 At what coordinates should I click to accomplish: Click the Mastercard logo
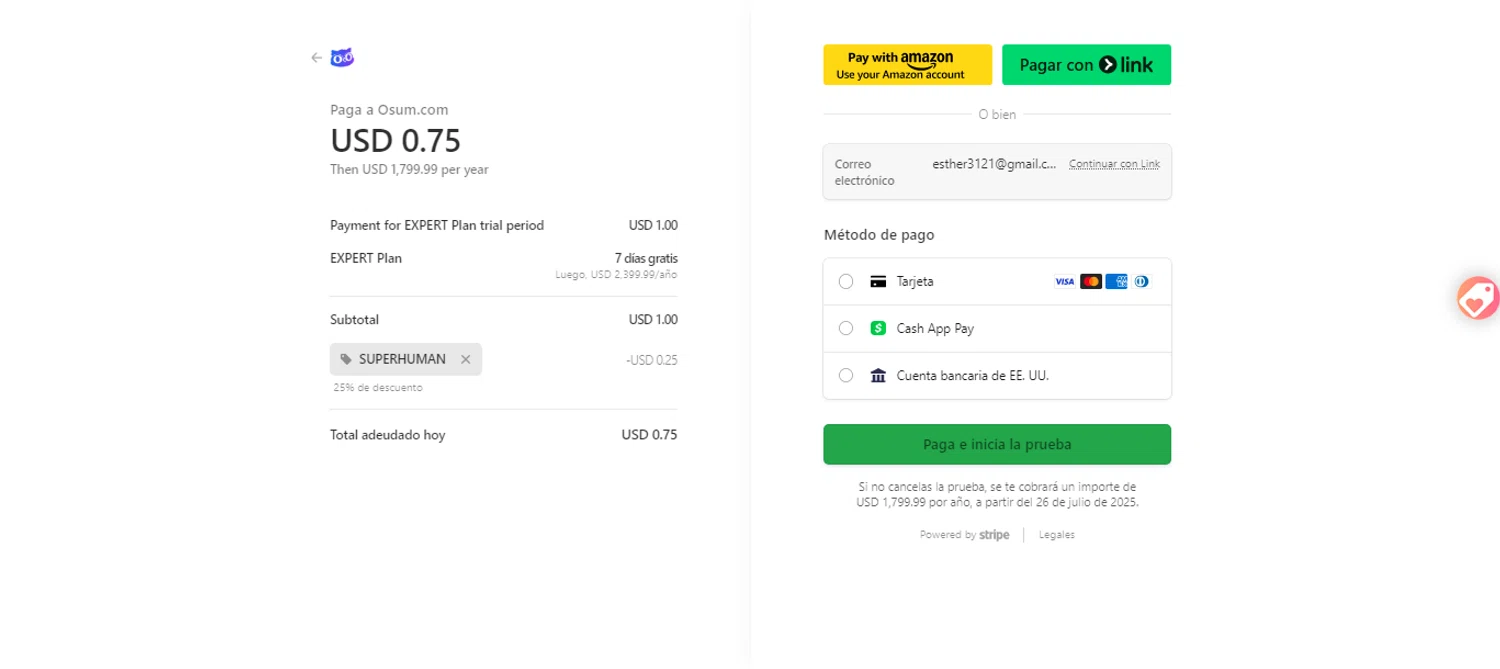pyautogui.click(x=1091, y=282)
